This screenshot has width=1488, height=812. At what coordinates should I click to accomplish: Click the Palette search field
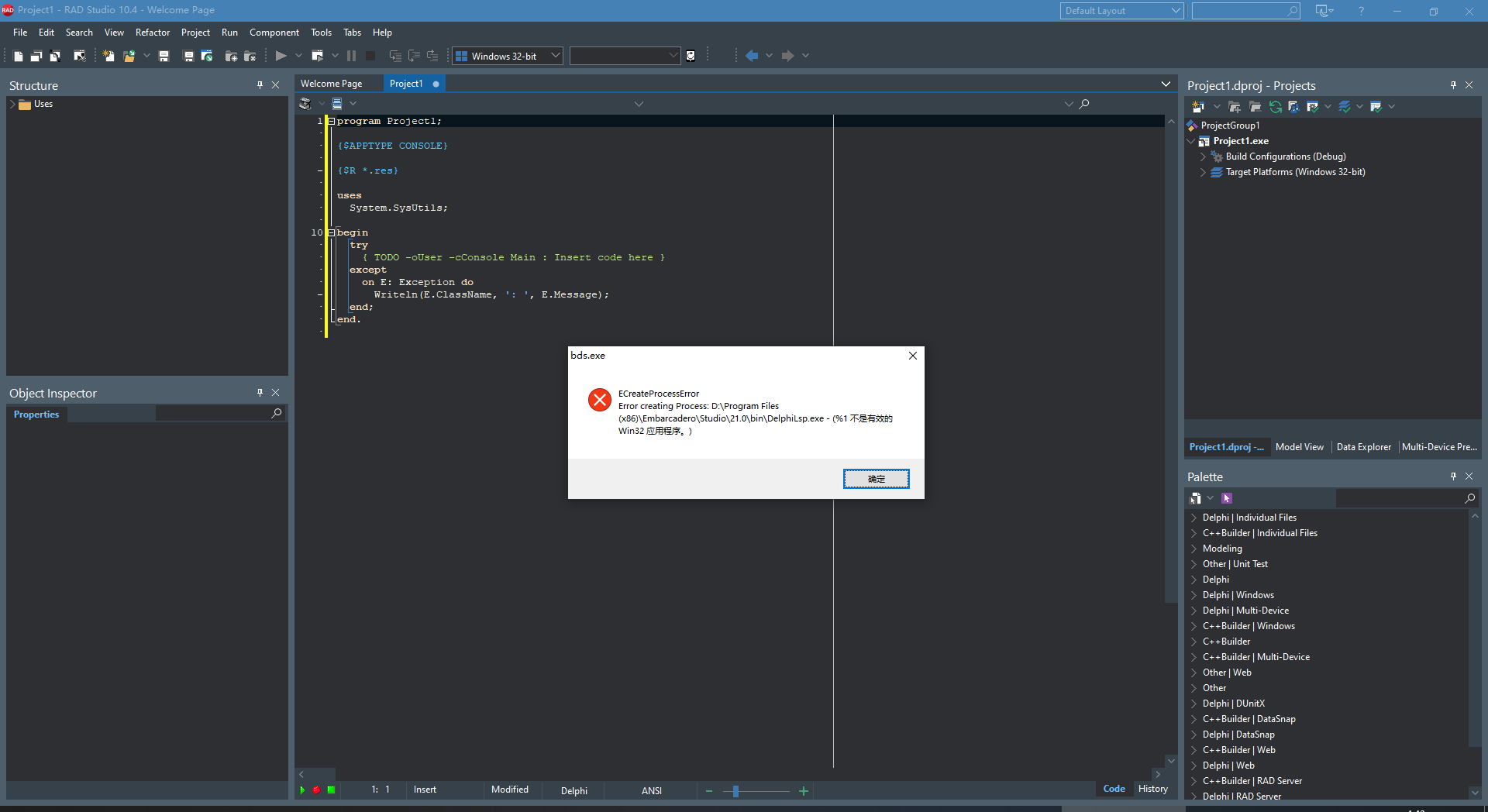1407,498
